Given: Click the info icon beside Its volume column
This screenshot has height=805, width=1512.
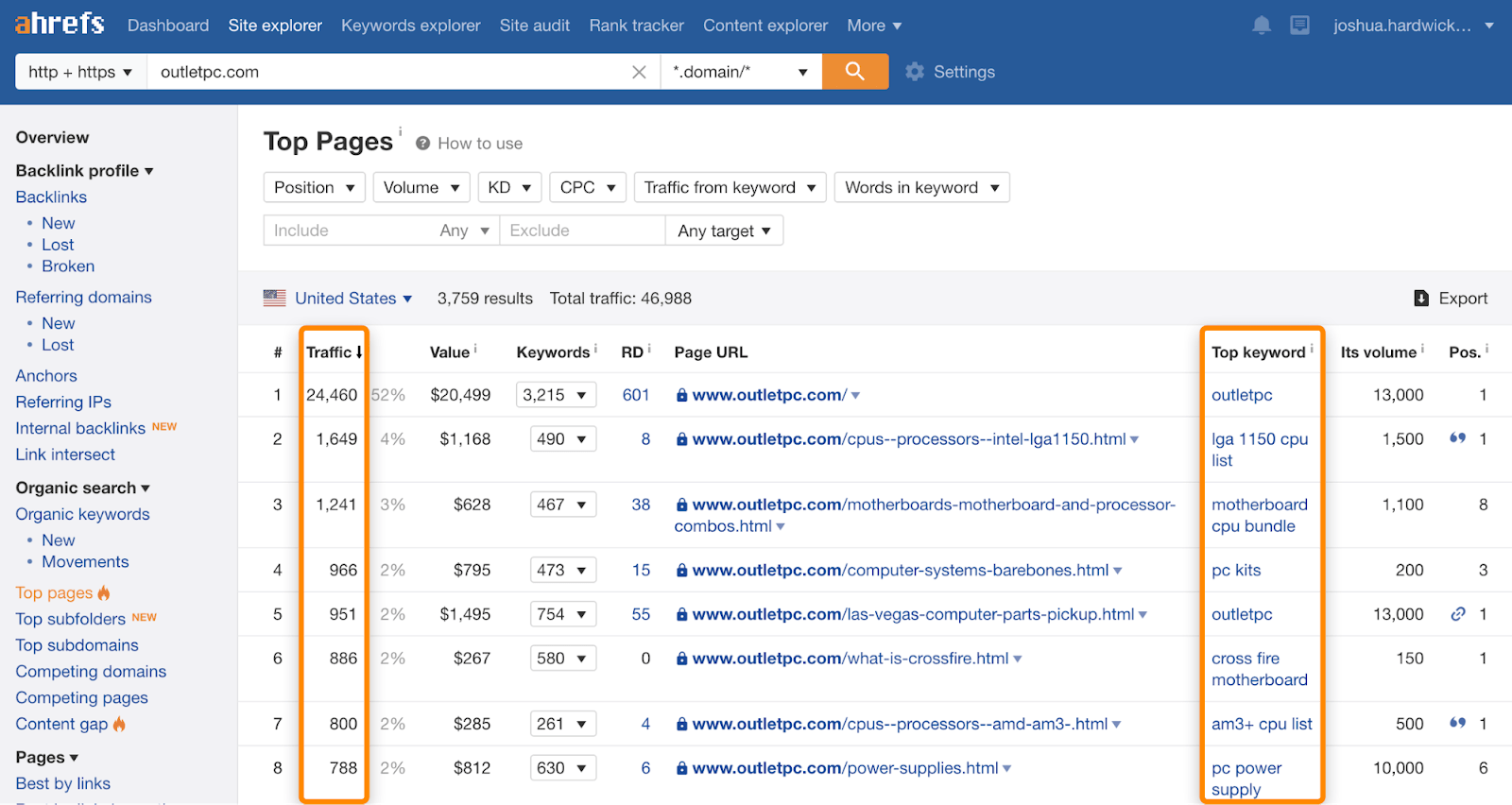Looking at the screenshot, I should coord(1422,349).
